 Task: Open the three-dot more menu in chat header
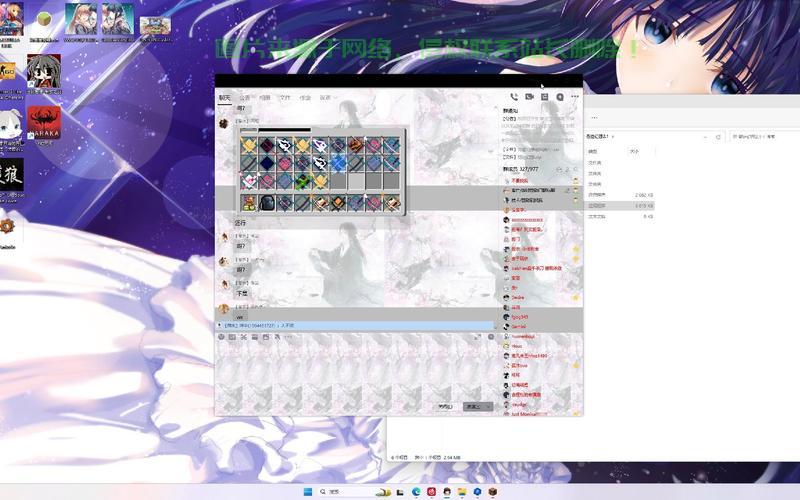click(575, 97)
